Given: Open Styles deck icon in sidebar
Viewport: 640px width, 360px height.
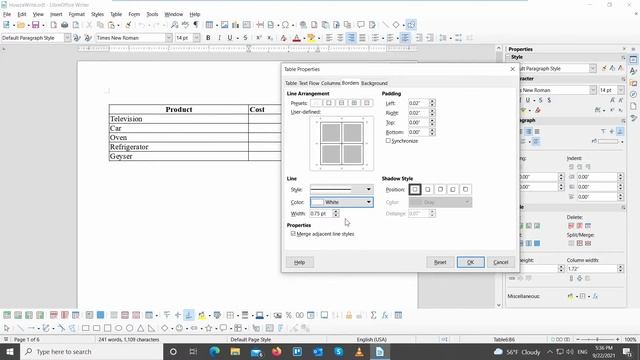Looking at the screenshot, I should pos(633,71).
